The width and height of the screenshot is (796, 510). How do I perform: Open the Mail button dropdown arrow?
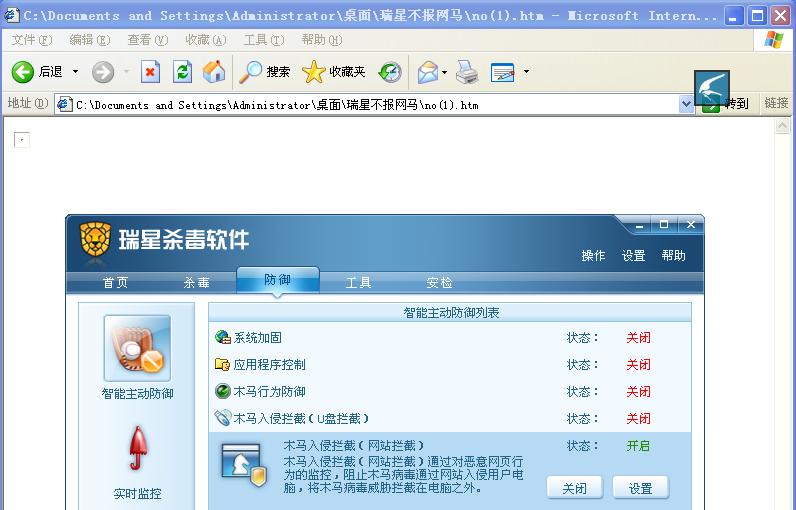click(445, 72)
